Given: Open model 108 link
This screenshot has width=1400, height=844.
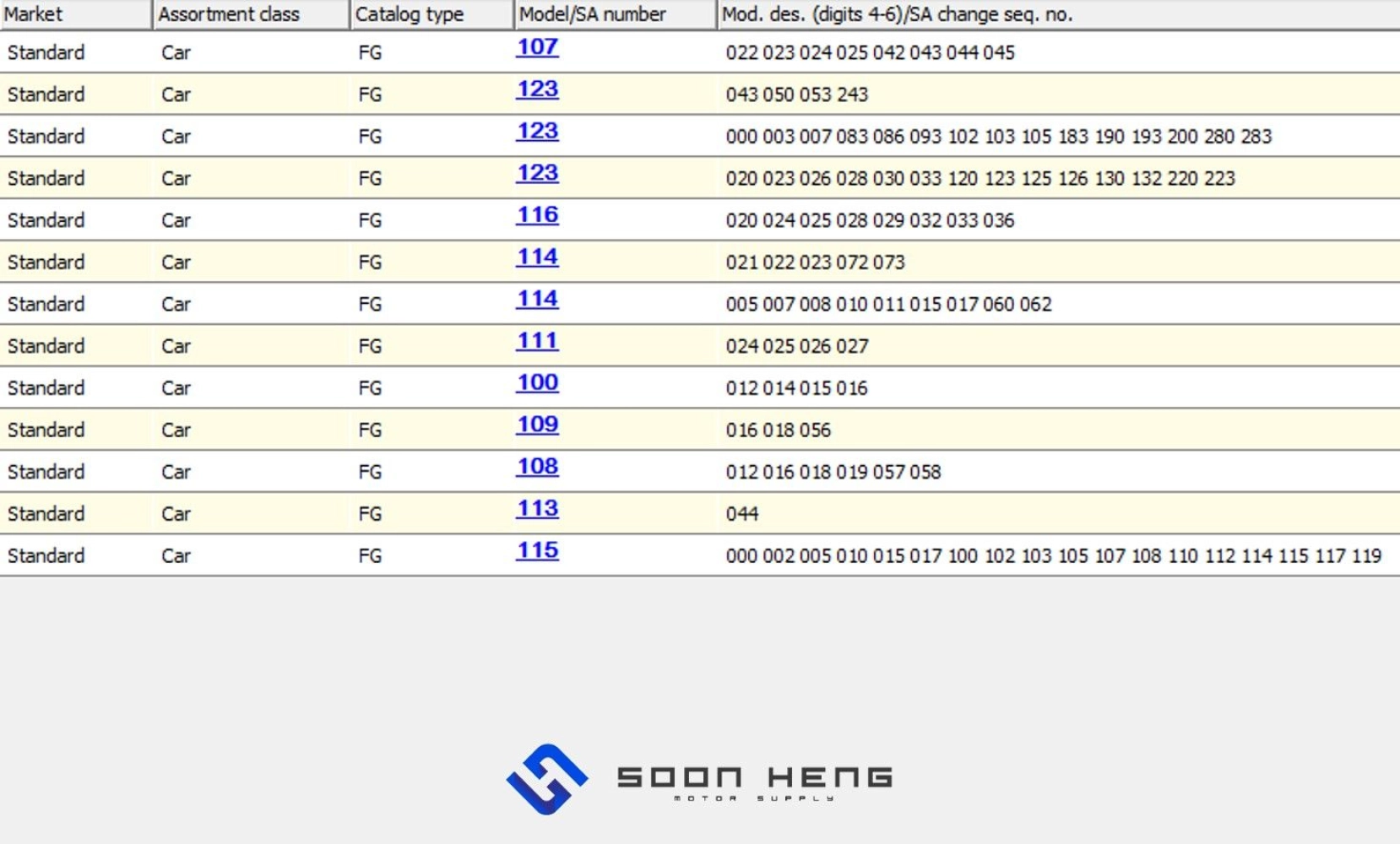Looking at the screenshot, I should coord(537,467).
